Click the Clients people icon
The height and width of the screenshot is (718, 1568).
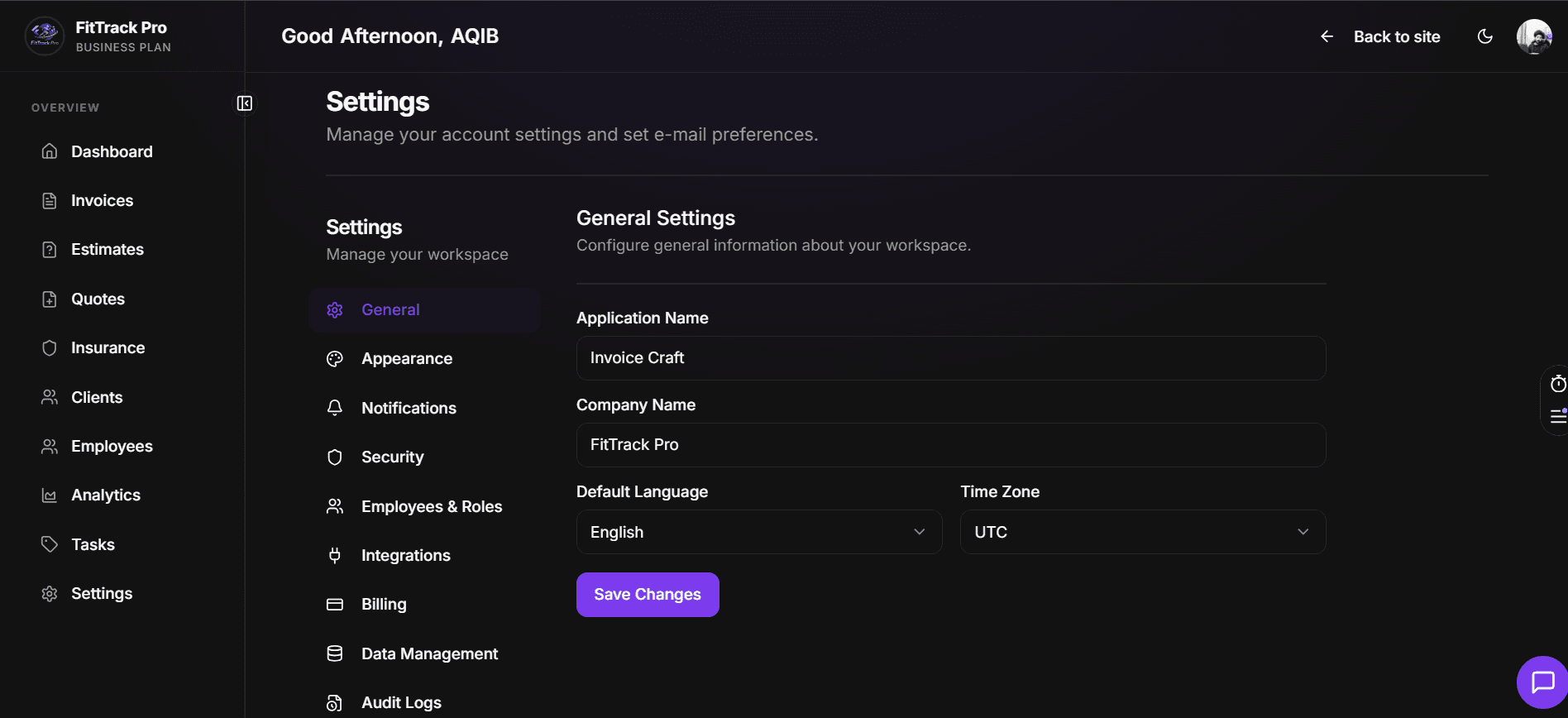click(50, 397)
